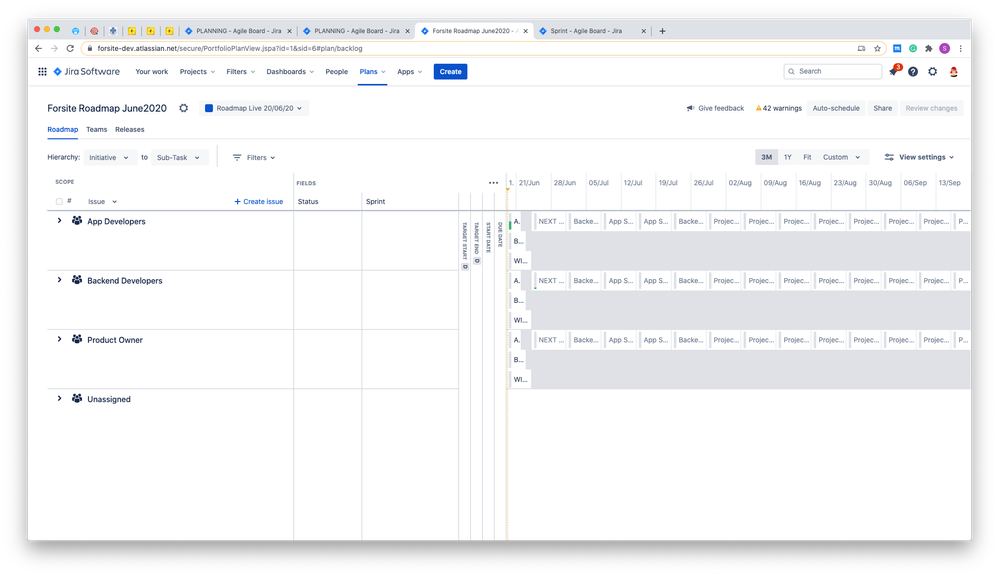Open the help question mark icon
This screenshot has width=999, height=577.
[x=913, y=72]
